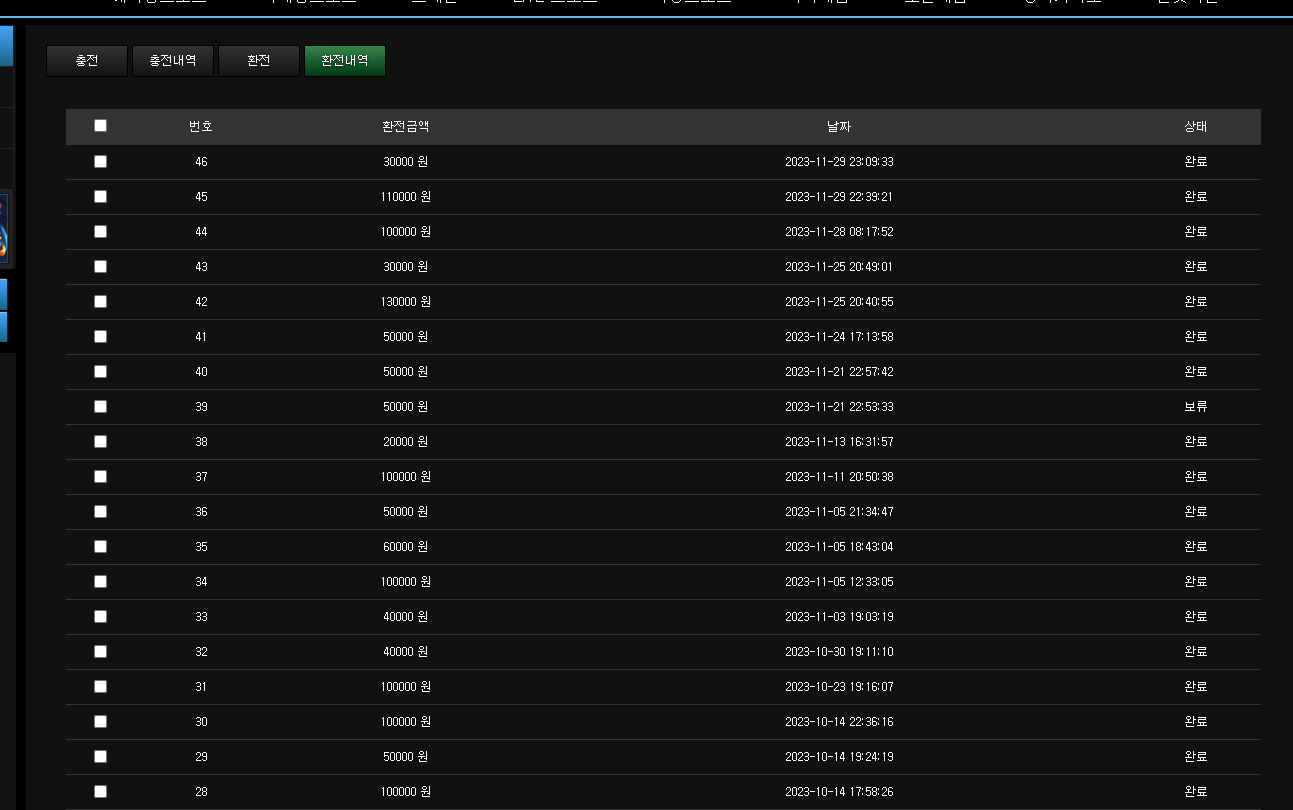Image resolution: width=1293 pixels, height=810 pixels.
Task: Click the 날짜 column header
Action: point(839,127)
